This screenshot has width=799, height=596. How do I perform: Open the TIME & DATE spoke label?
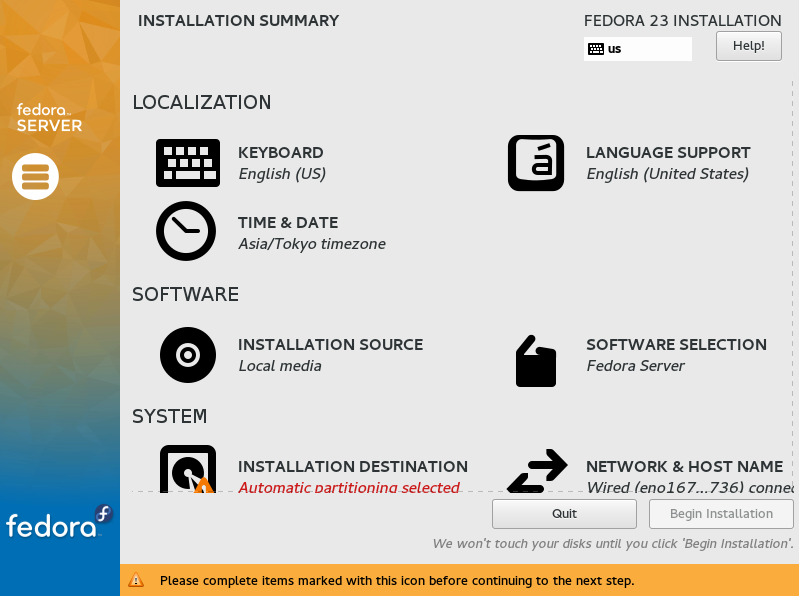point(288,223)
